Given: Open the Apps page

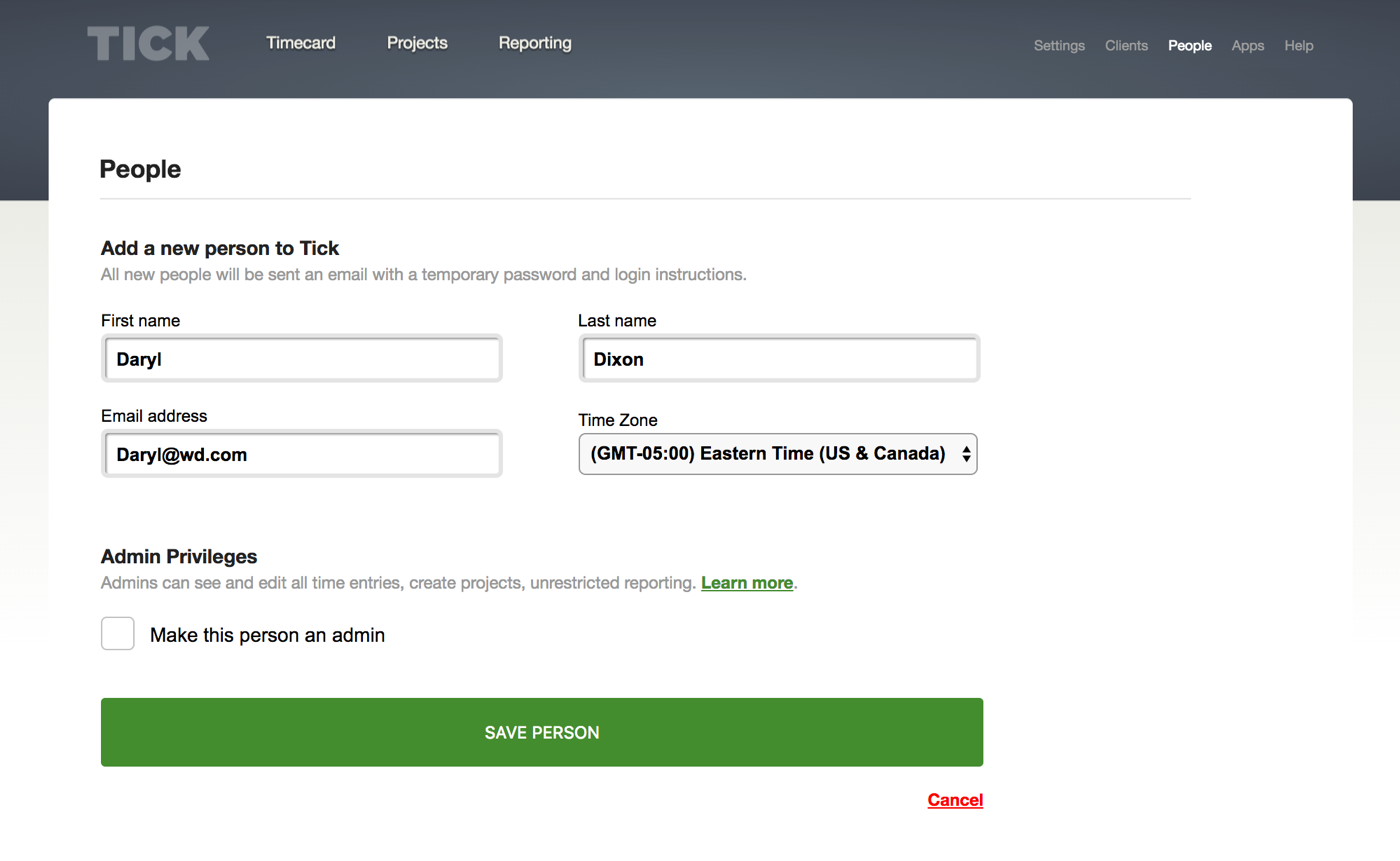Looking at the screenshot, I should [x=1247, y=45].
